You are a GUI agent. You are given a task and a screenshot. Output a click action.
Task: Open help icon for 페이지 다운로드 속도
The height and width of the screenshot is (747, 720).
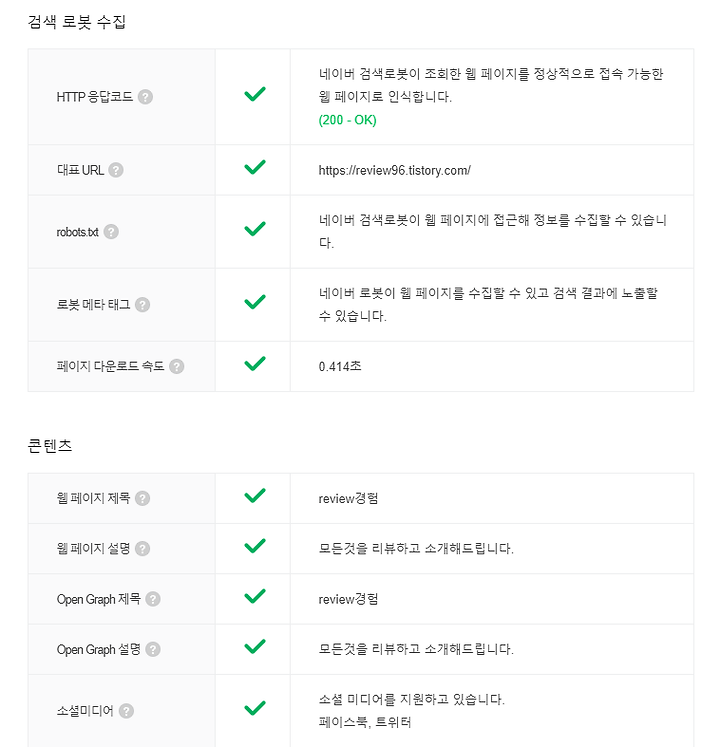177,366
